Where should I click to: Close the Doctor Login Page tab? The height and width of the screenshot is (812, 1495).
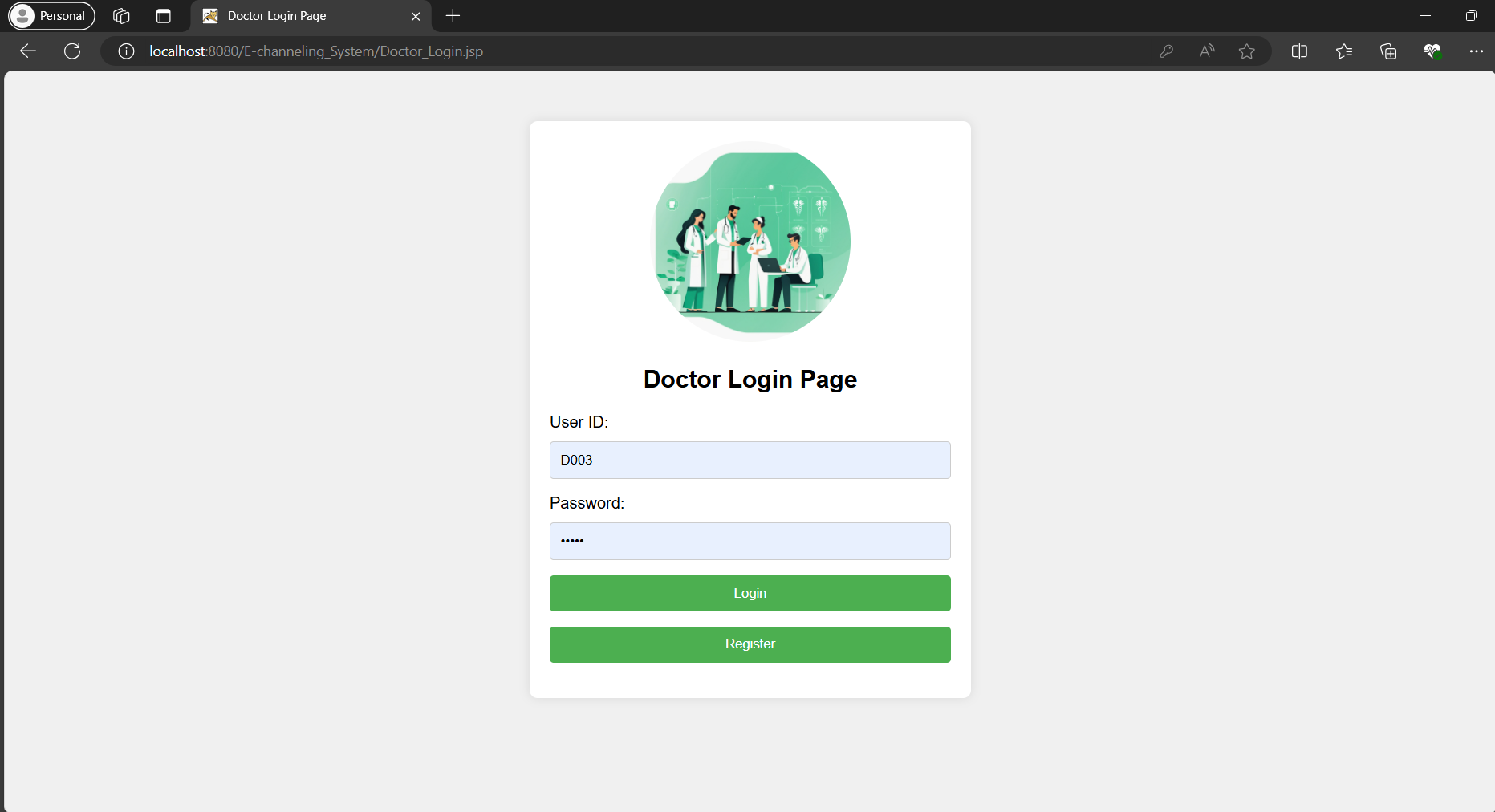coord(416,16)
